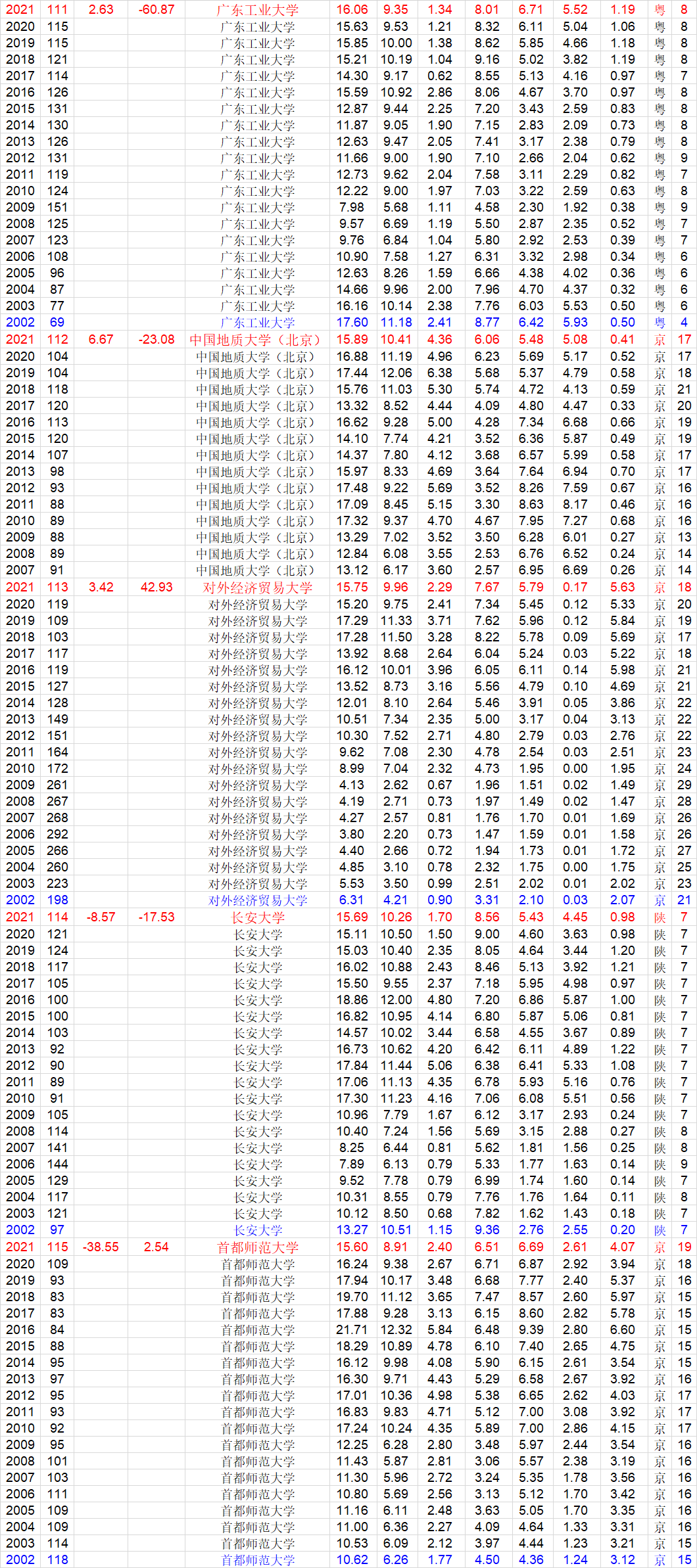Click 17.84 in 长安大学 2012 row

pyautogui.click(x=352, y=1066)
